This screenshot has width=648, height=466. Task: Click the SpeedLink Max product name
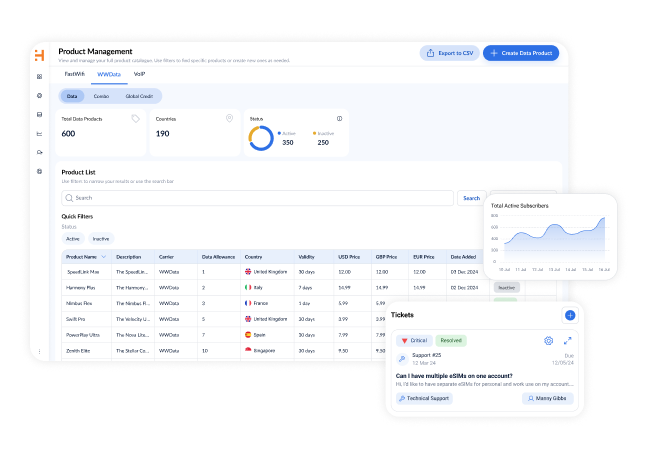[83, 272]
